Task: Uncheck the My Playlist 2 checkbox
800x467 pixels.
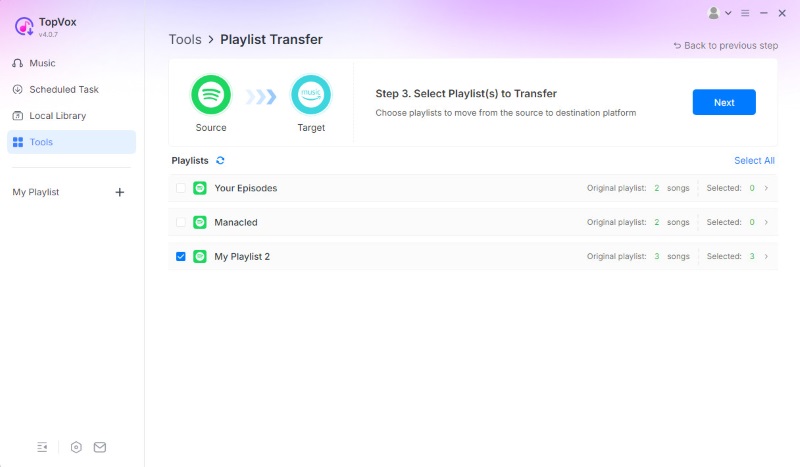Action: pos(181,256)
